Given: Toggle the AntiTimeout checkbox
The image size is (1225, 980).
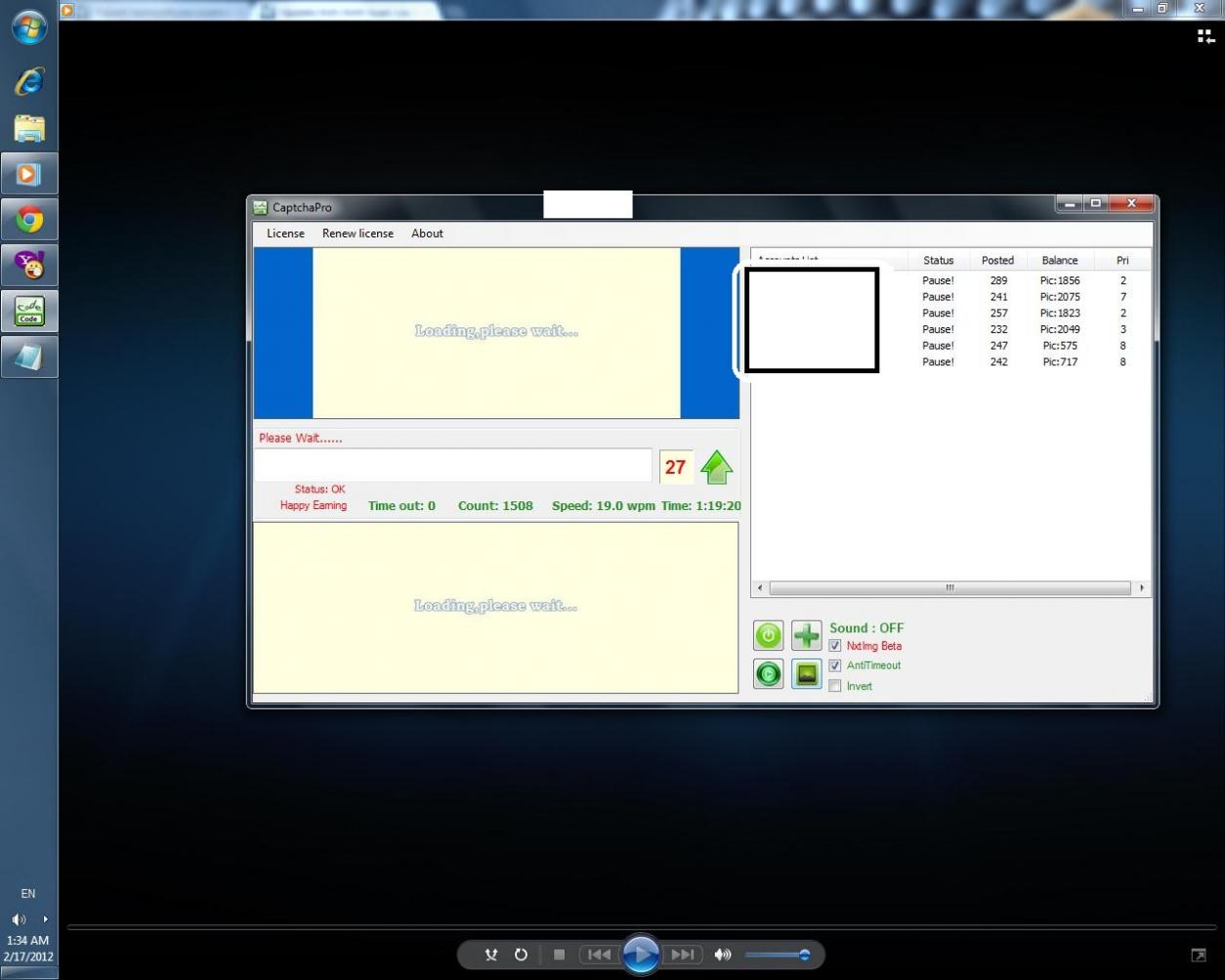Looking at the screenshot, I should (835, 665).
